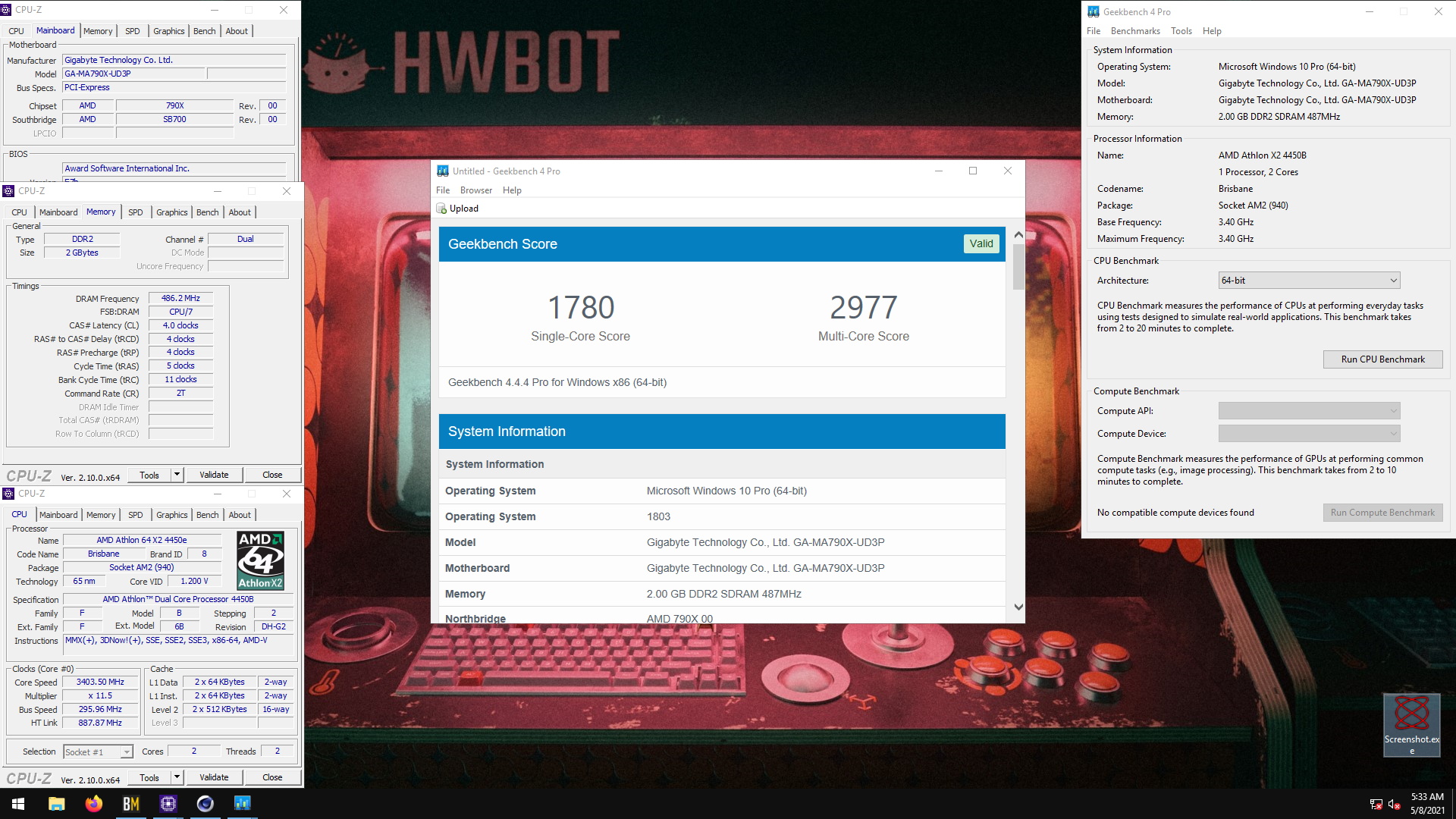Image resolution: width=1456 pixels, height=819 pixels.
Task: Open the Socket #1 selection dropdown
Action: click(98, 752)
